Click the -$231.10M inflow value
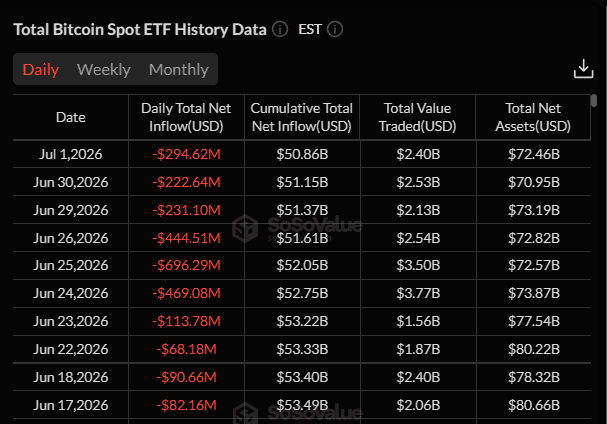 point(186,210)
